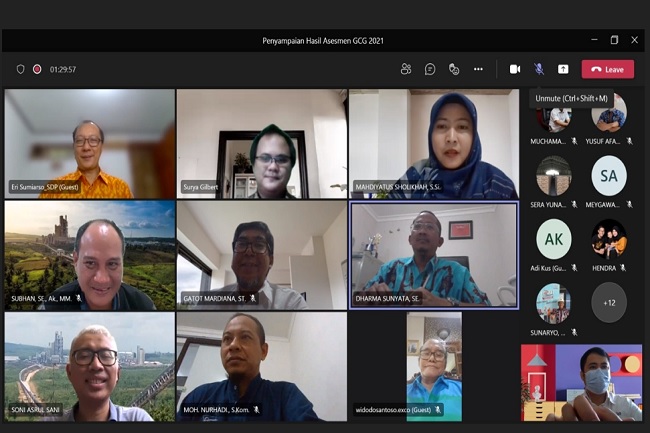Select the AK avatar for Adi Kus
Viewport: 650px width, 433px height.
(x=553, y=239)
